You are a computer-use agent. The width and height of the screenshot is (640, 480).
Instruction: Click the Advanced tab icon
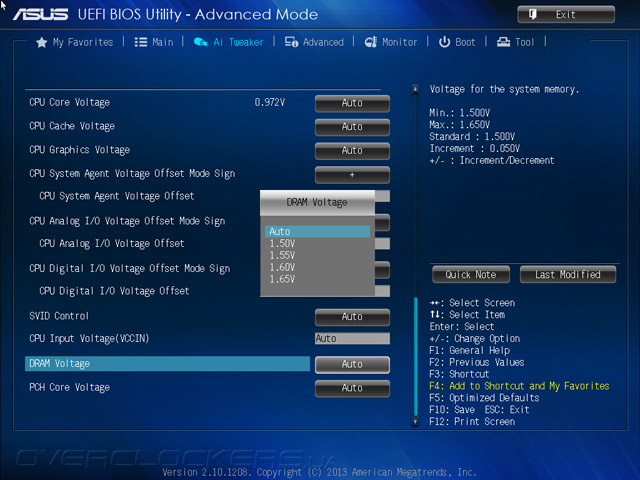(291, 42)
